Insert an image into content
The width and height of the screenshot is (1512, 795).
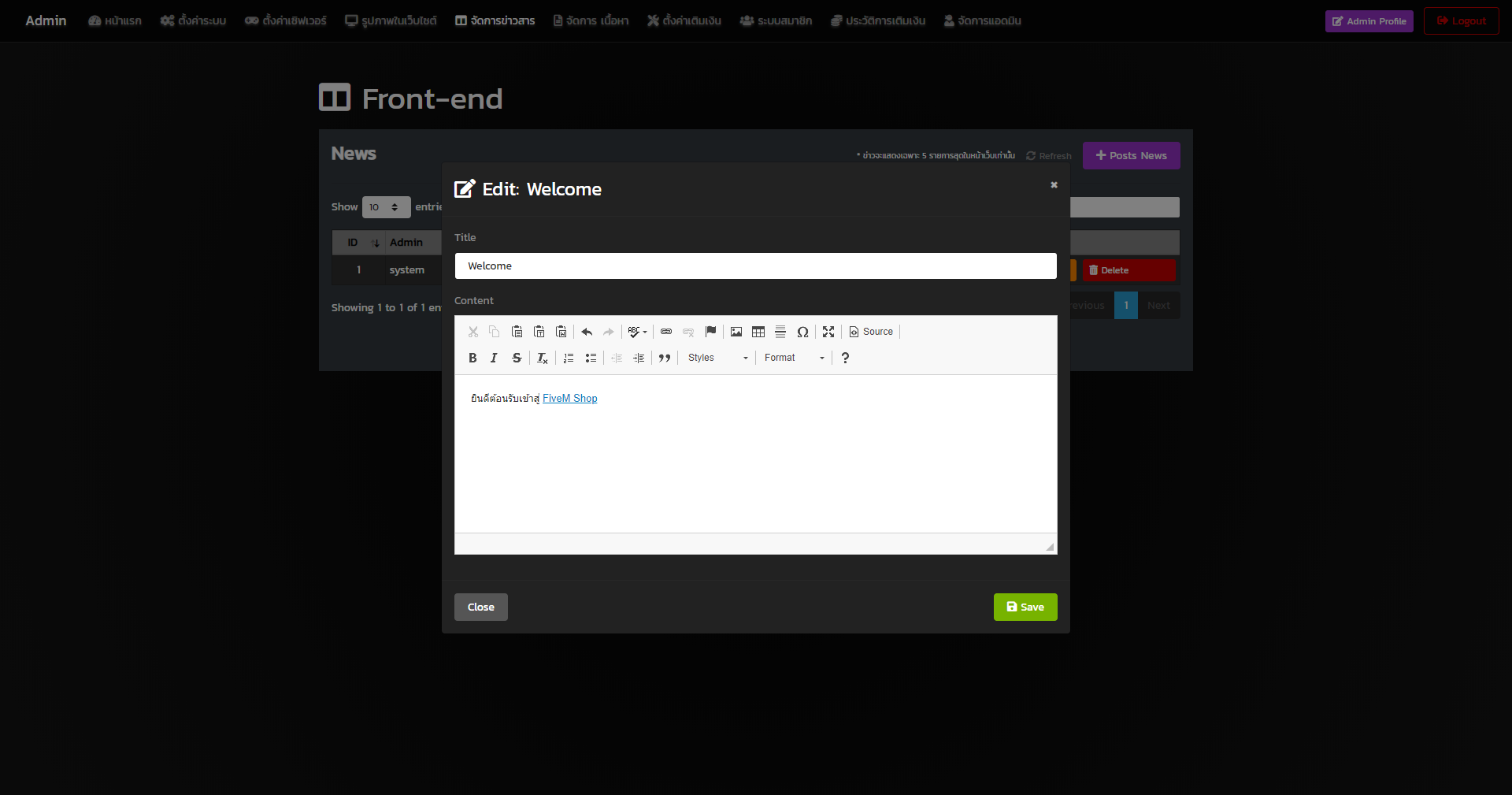(736, 332)
